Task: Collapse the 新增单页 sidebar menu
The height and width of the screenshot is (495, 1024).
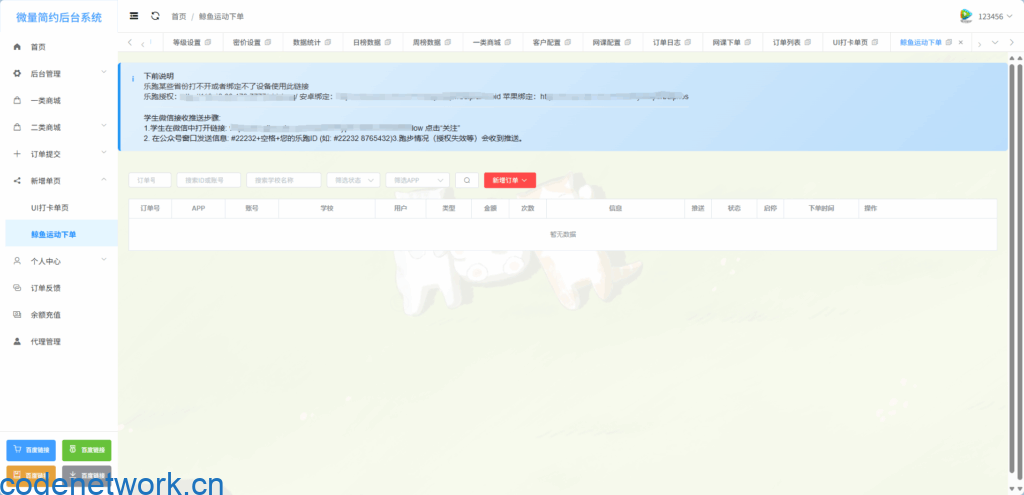Action: point(58,181)
